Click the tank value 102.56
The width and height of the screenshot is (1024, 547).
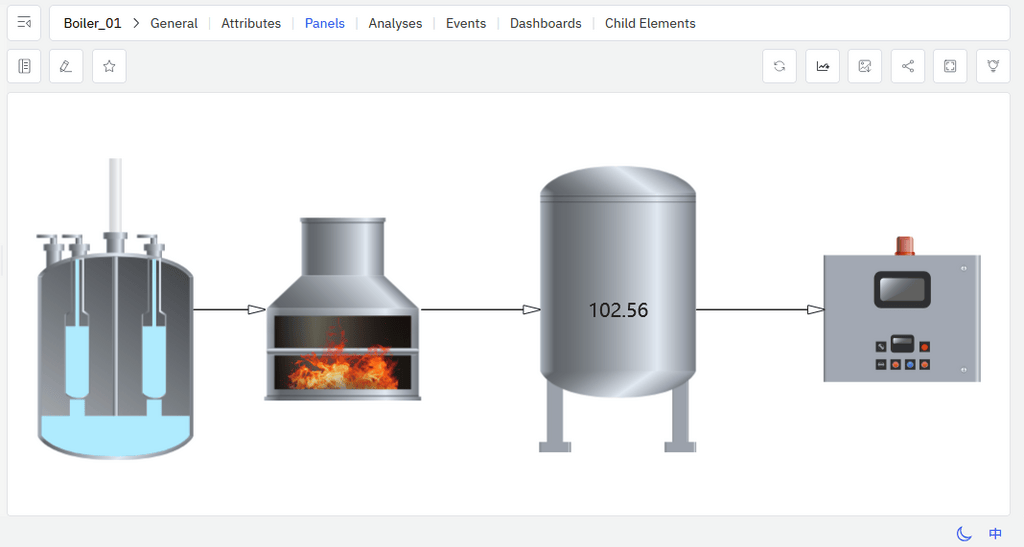(618, 310)
